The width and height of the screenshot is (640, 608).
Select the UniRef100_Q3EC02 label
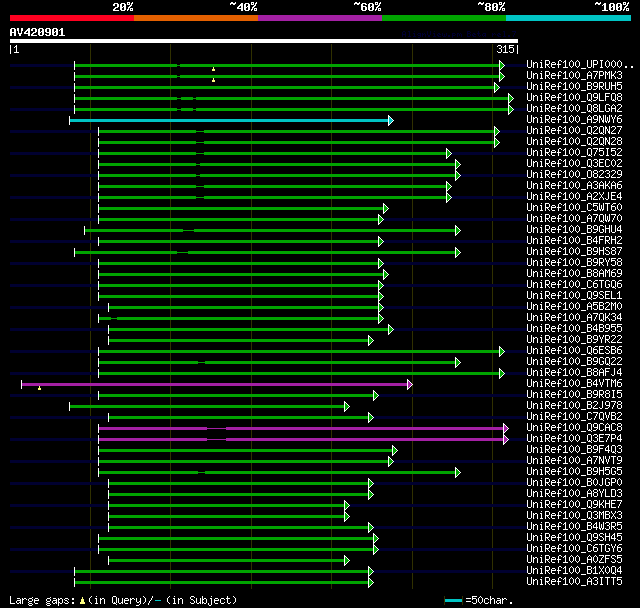click(574, 164)
